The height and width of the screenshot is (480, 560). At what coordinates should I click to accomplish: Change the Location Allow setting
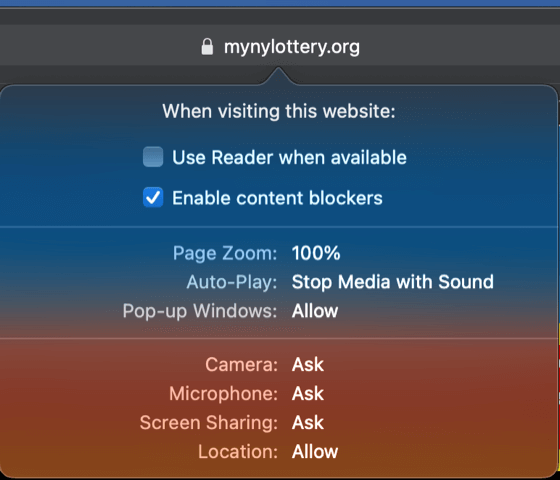315,451
